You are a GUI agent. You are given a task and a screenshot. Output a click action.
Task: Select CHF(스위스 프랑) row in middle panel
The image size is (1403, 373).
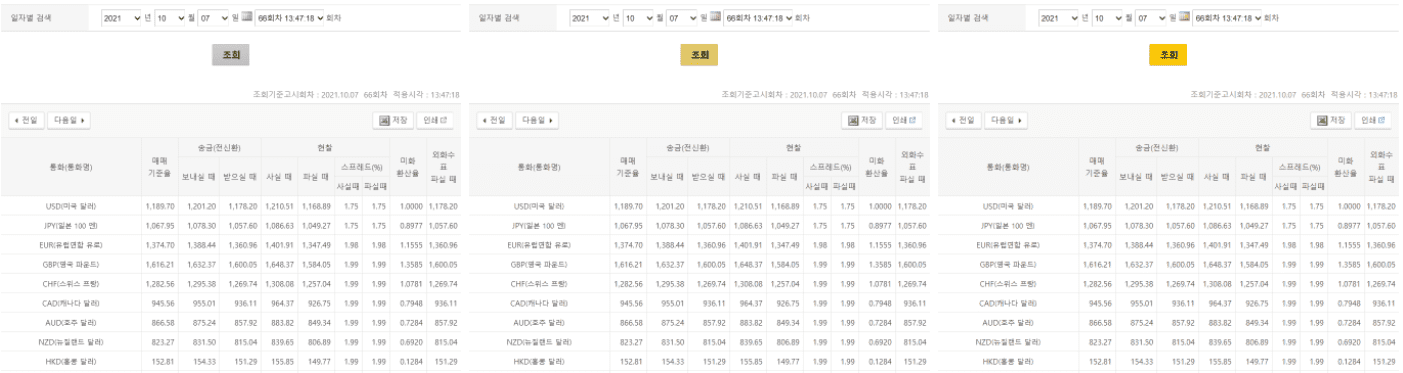pos(698,284)
